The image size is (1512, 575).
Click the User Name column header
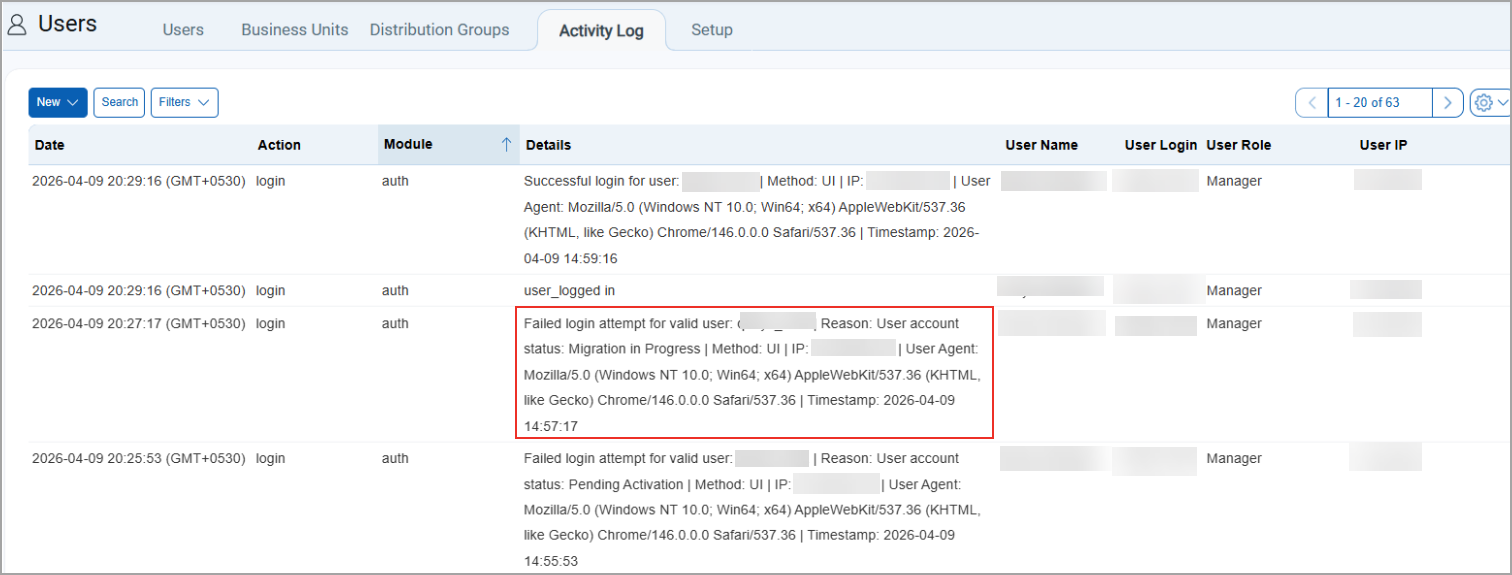point(1041,145)
